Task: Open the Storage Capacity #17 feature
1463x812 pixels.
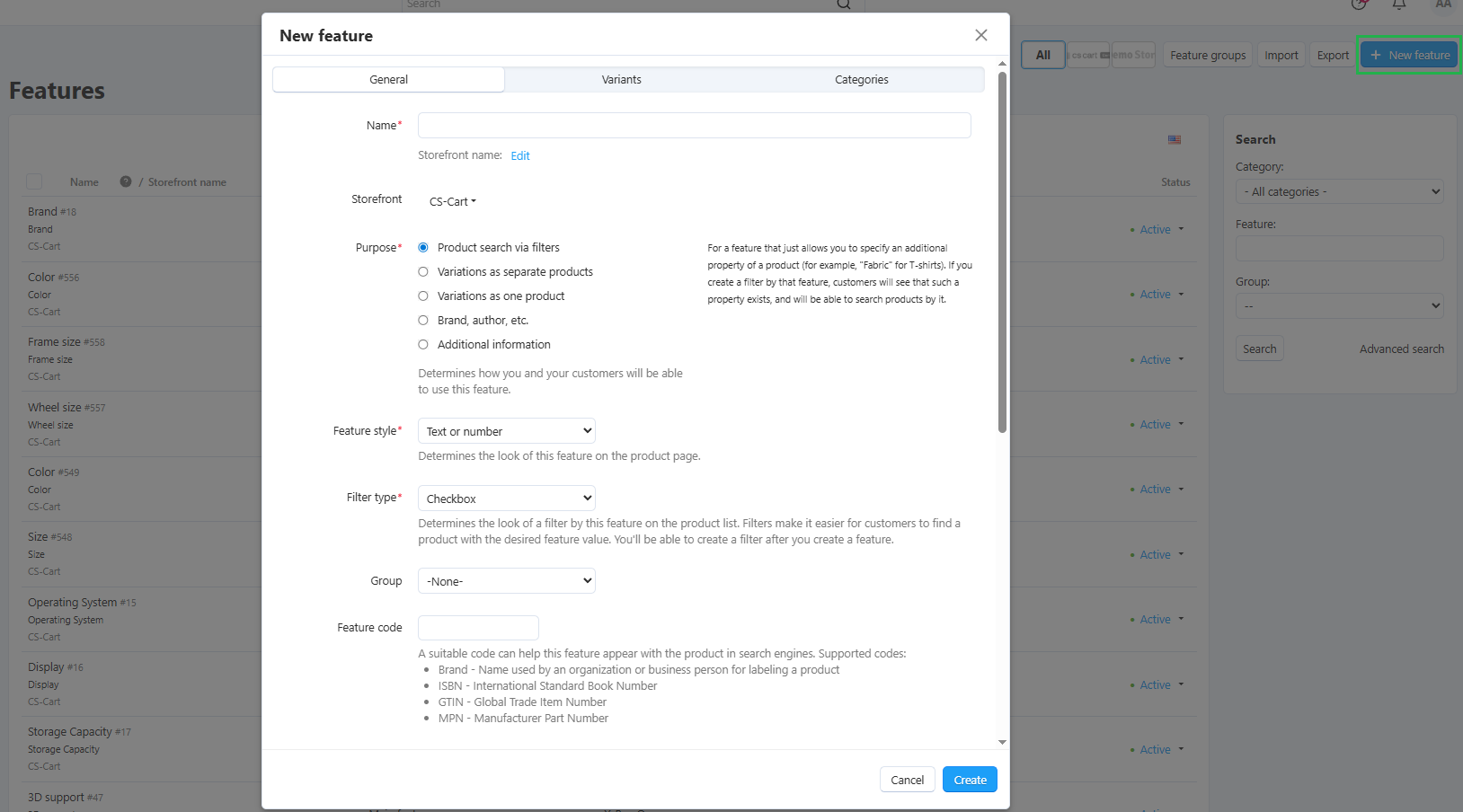Action: pos(70,732)
